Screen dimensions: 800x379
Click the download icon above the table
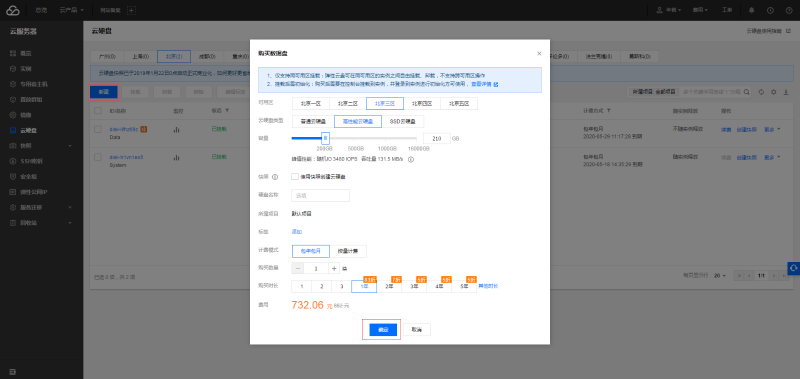786,92
